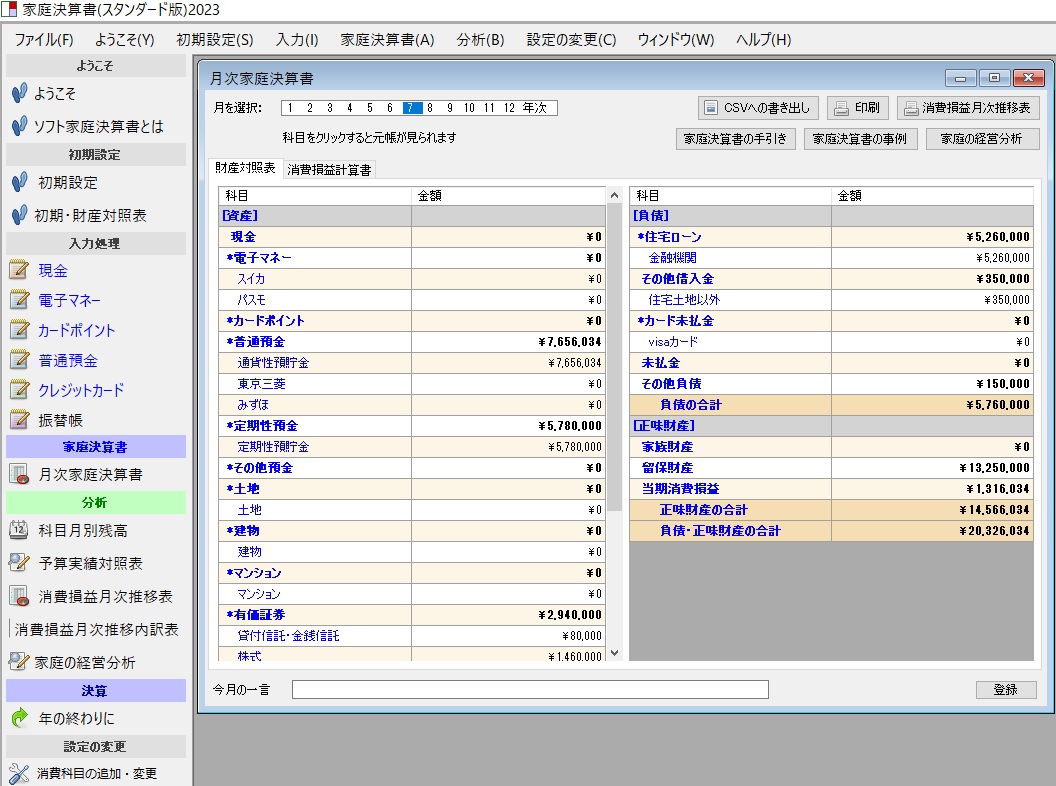
Task: Open the 入力(I) menu
Action: 296,40
